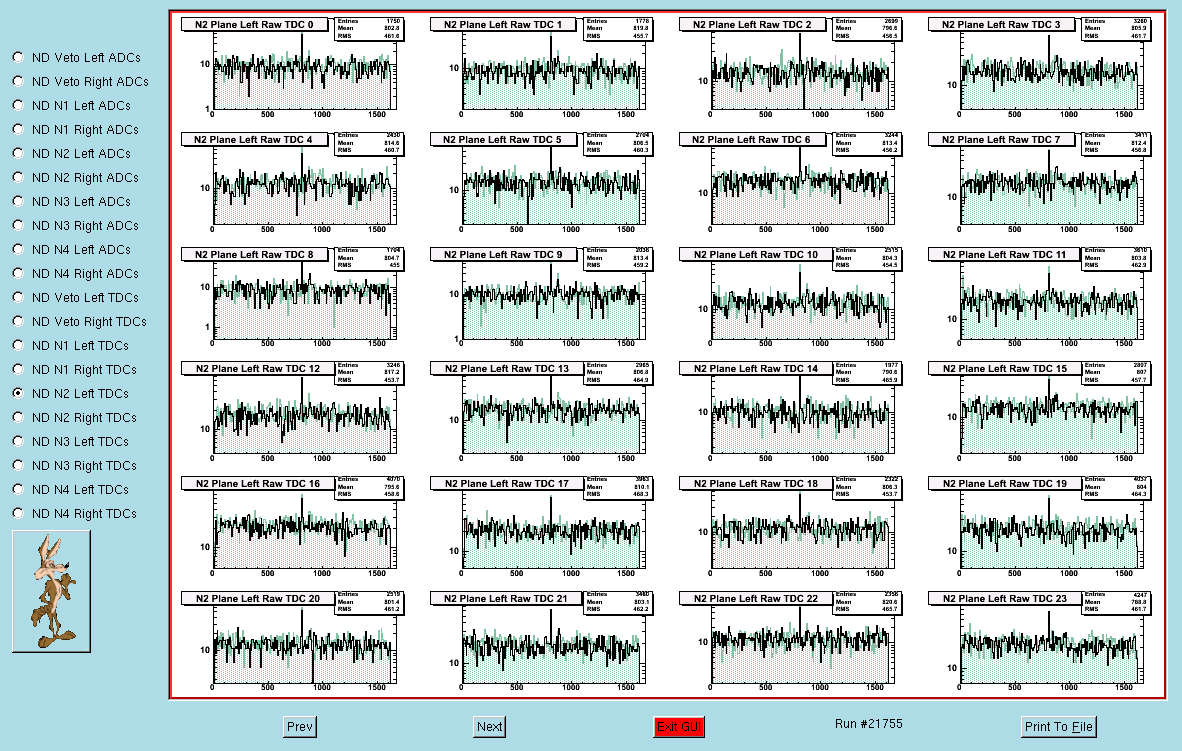Image resolution: width=1182 pixels, height=751 pixels.
Task: Click the coyote cartoon image
Action: tap(51, 591)
